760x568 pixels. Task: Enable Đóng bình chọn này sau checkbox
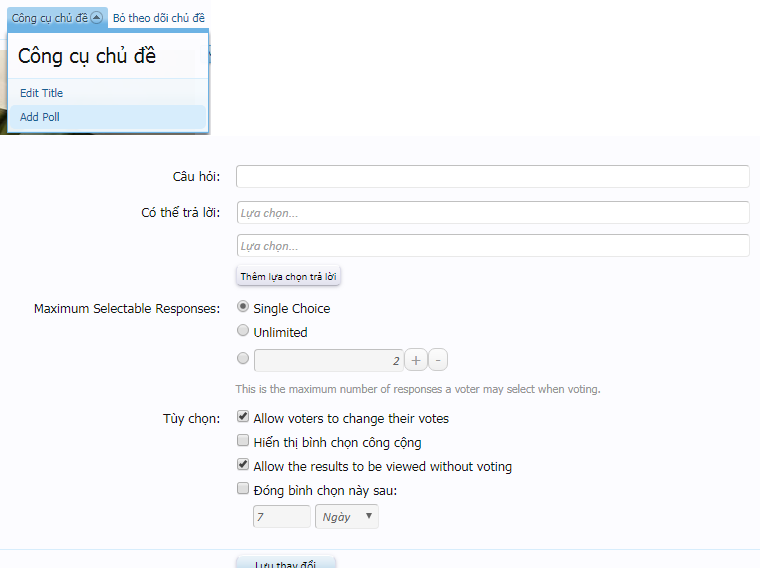coord(243,489)
